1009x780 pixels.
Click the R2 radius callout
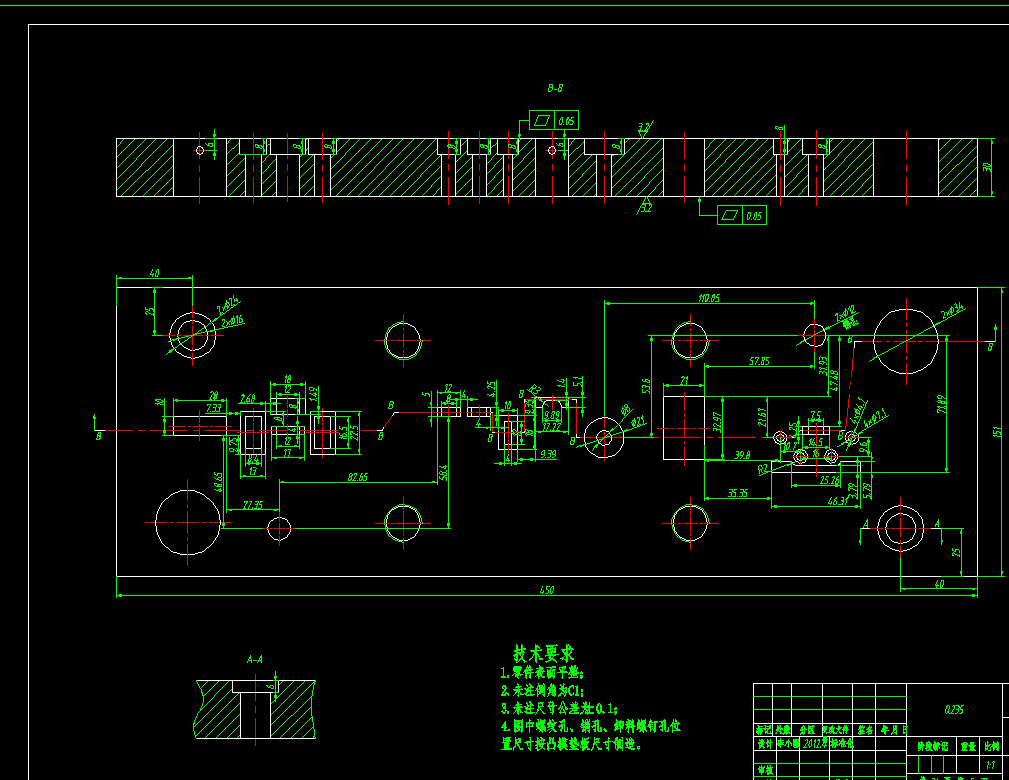[x=763, y=470]
